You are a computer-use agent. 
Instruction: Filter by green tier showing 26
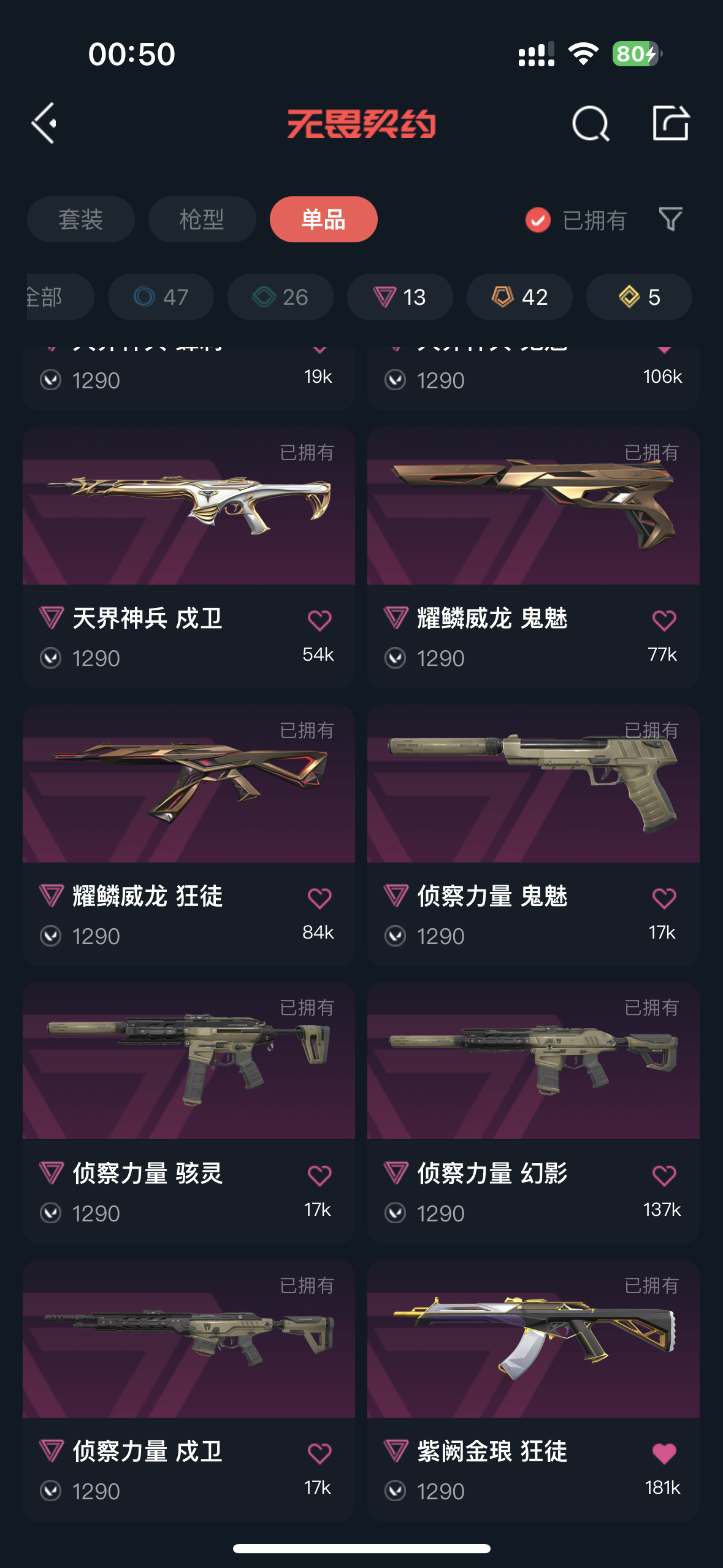click(280, 297)
